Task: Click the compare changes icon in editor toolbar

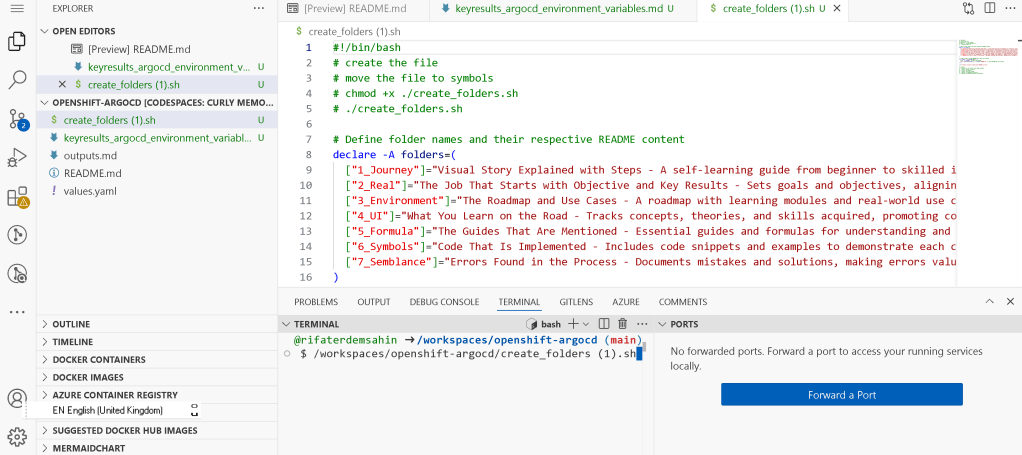Action: (969, 8)
